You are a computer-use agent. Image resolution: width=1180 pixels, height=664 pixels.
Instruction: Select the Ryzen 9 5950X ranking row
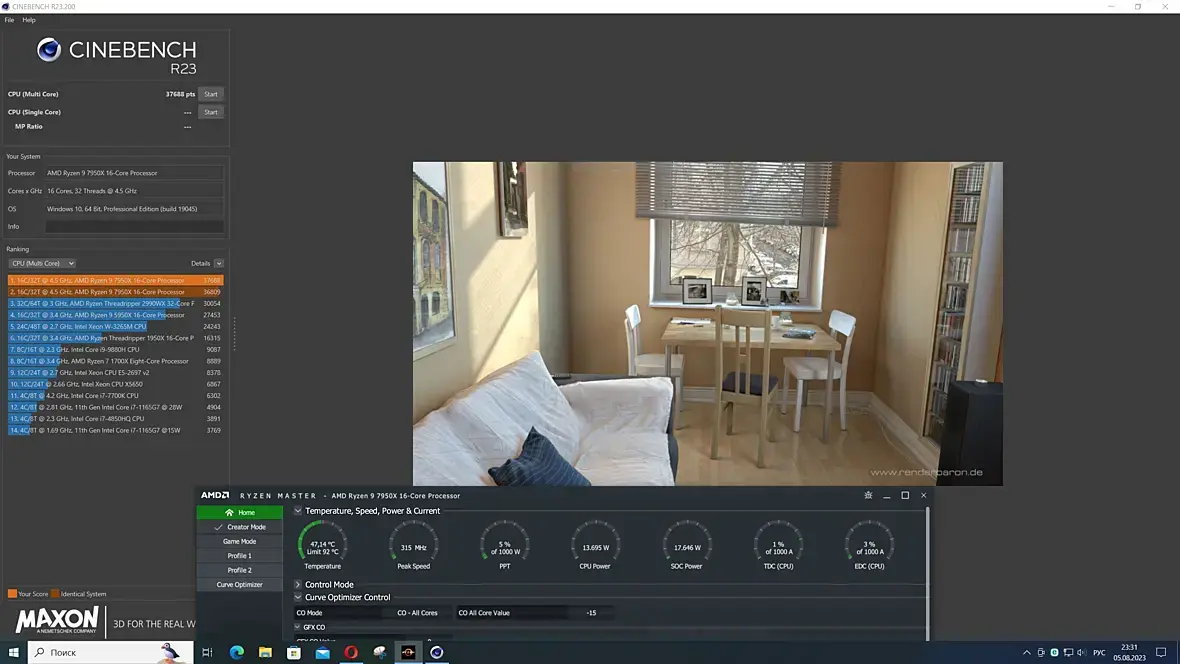point(115,315)
